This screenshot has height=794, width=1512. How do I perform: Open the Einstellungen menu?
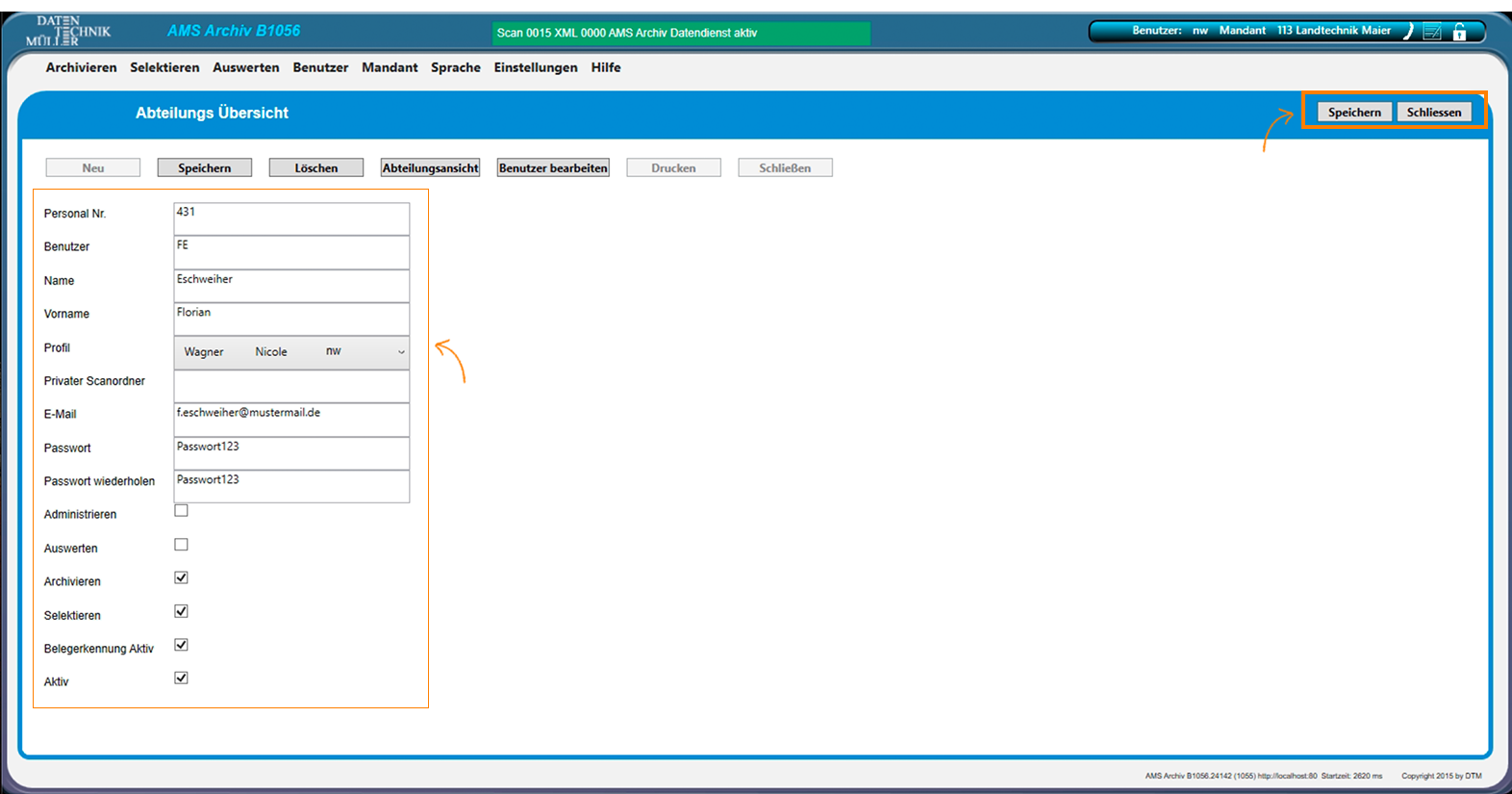click(x=536, y=67)
